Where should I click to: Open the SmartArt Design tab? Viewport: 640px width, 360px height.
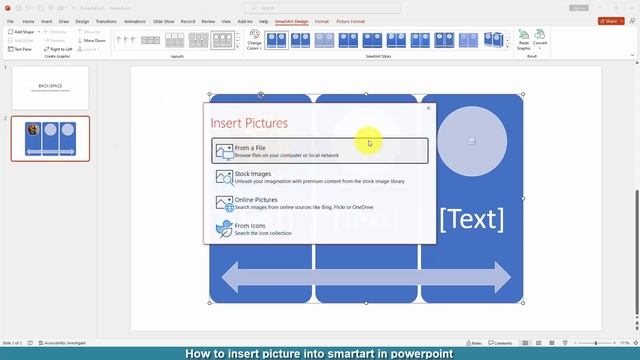pyautogui.click(x=291, y=21)
